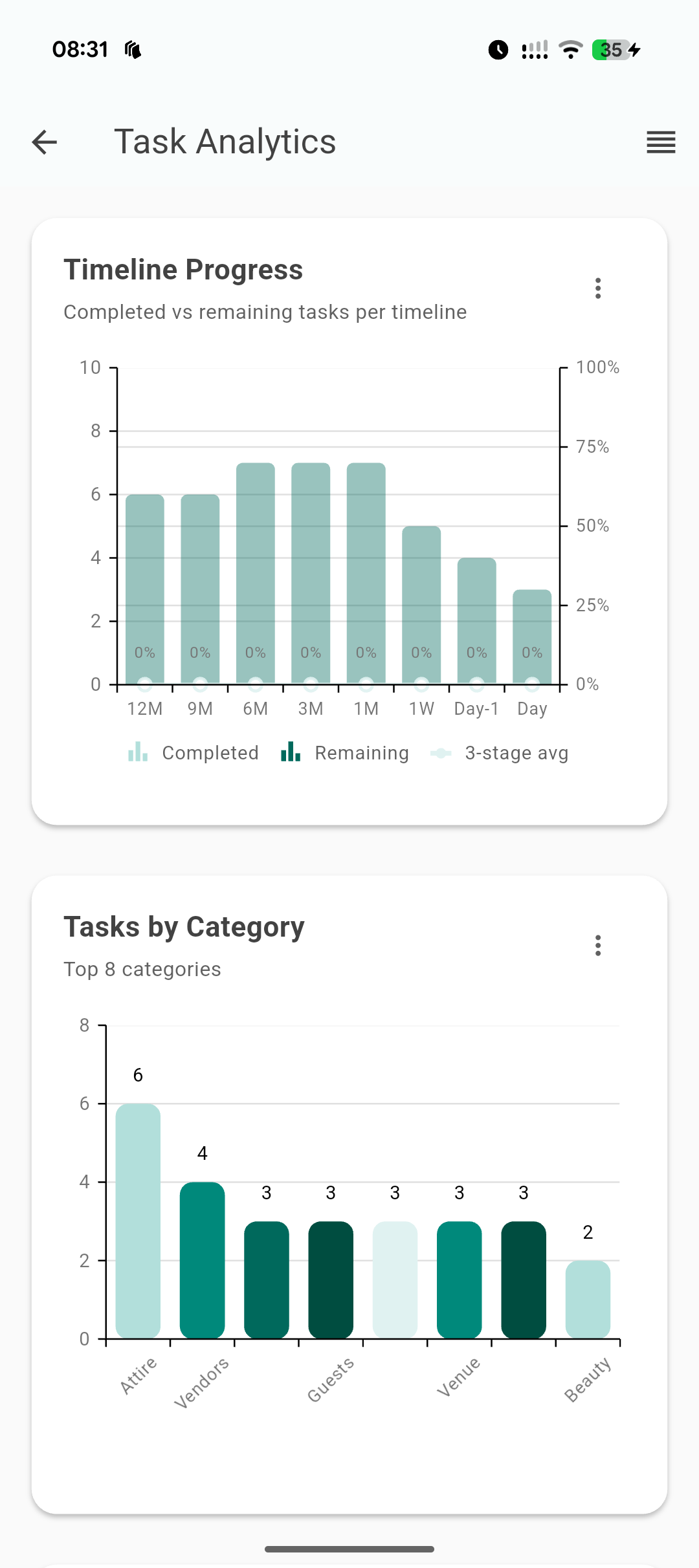Tap the Completed legend bar icon
Image resolution: width=699 pixels, height=1568 pixels.
(x=138, y=752)
